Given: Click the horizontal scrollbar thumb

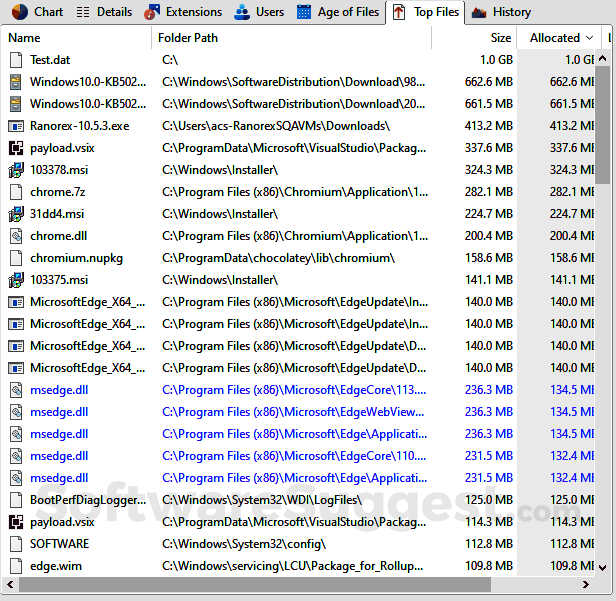Looking at the screenshot, I should [255, 584].
